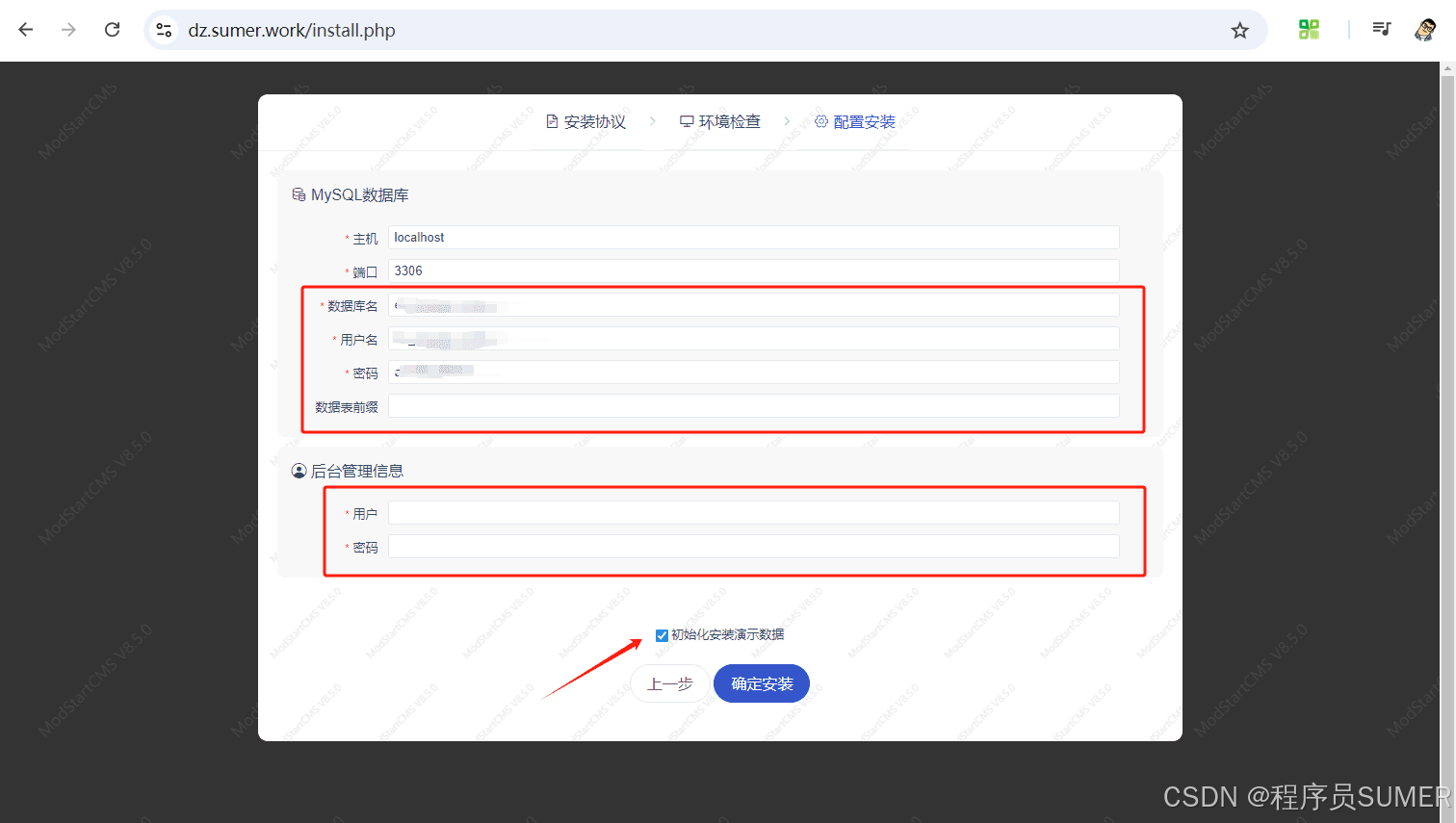Focus the MySQL 用户名 input field
Viewport: 1456px width, 823px height.
754,339
